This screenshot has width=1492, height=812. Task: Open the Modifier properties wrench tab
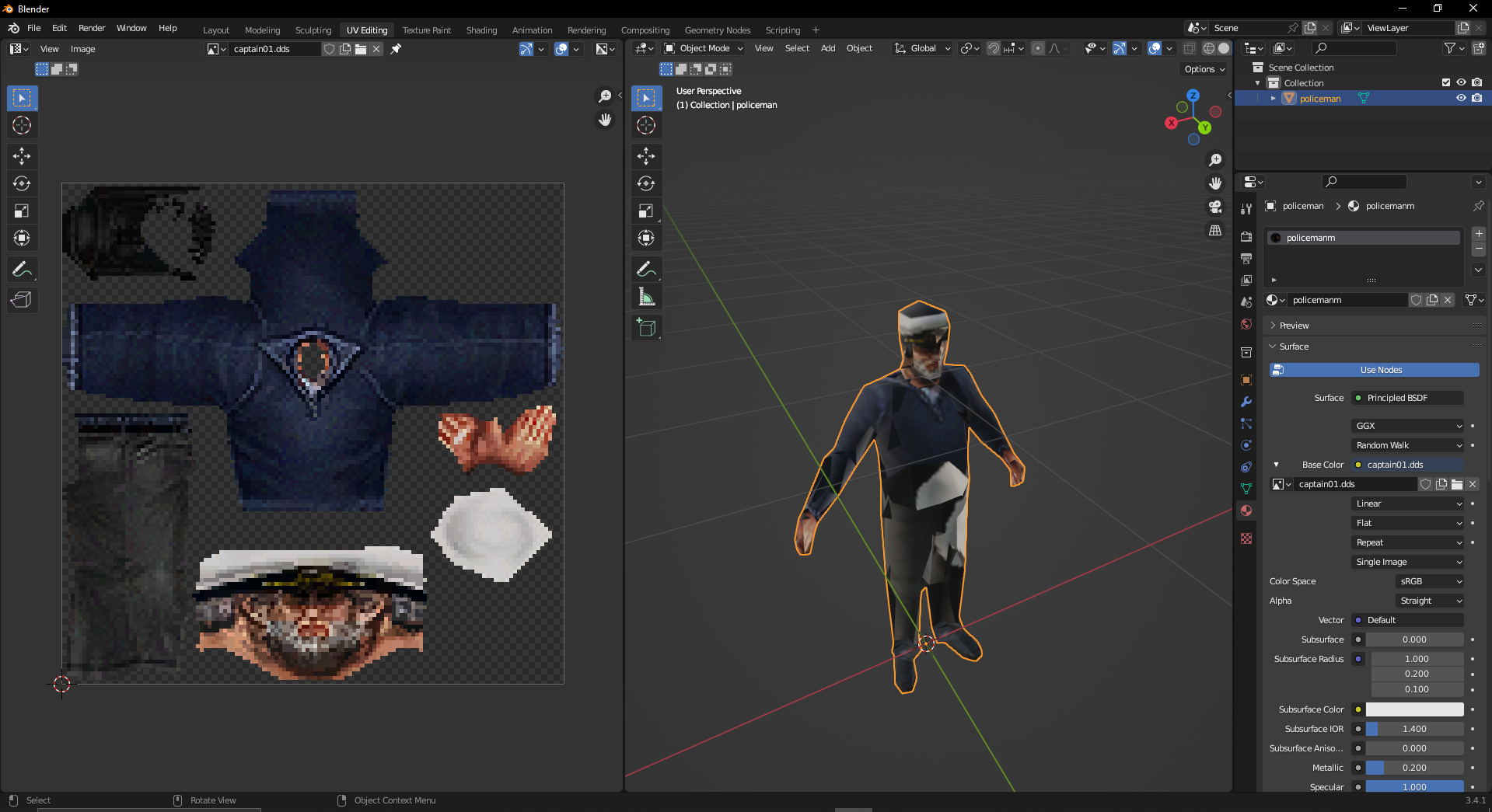pos(1246,402)
